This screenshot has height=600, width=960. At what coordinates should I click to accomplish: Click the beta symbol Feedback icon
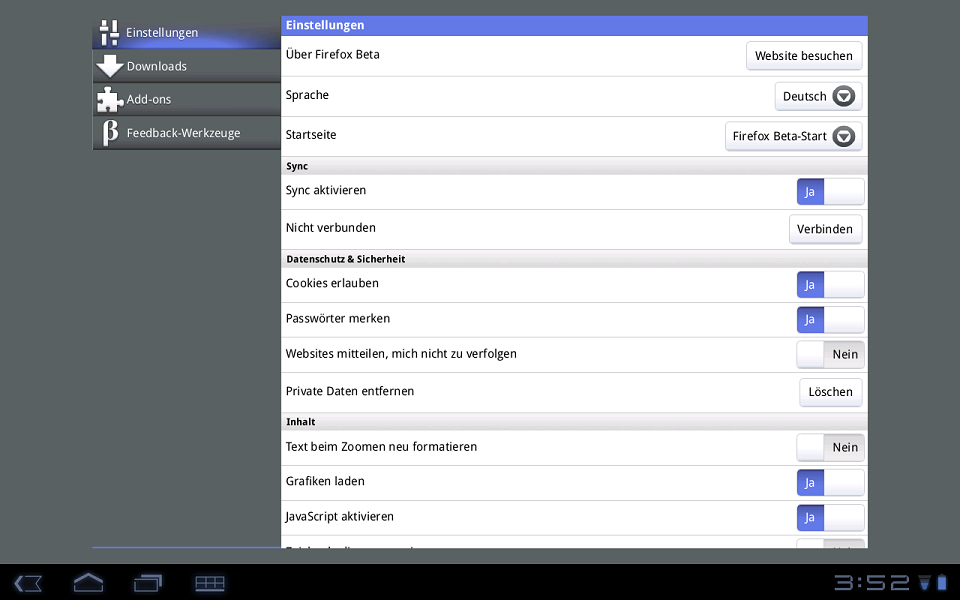click(110, 133)
